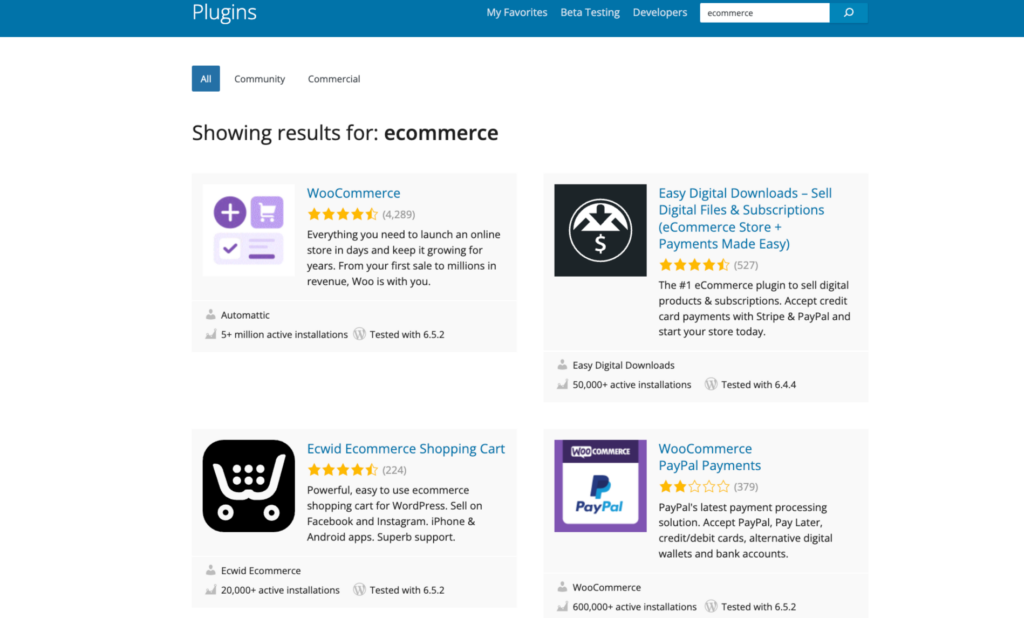1024x618 pixels.
Task: Click the PayPal Payments star rating
Action: (694, 487)
